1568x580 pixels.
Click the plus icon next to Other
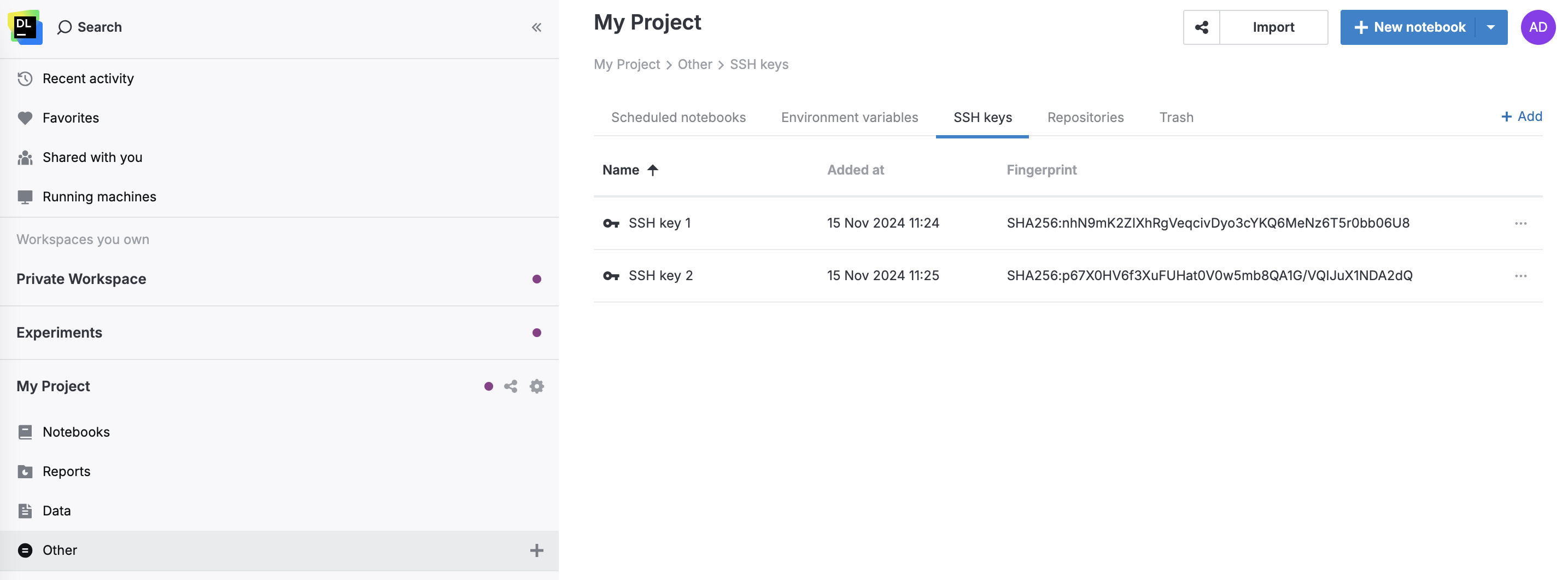[536, 550]
